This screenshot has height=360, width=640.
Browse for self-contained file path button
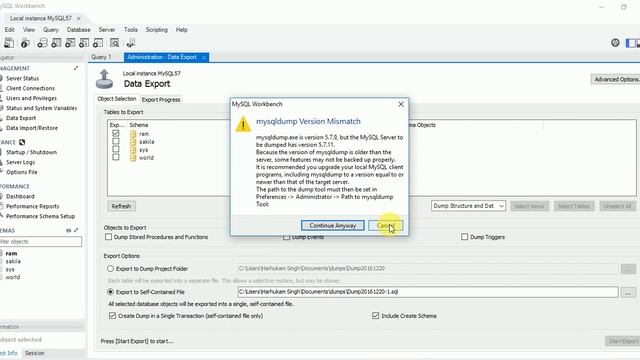(628, 292)
